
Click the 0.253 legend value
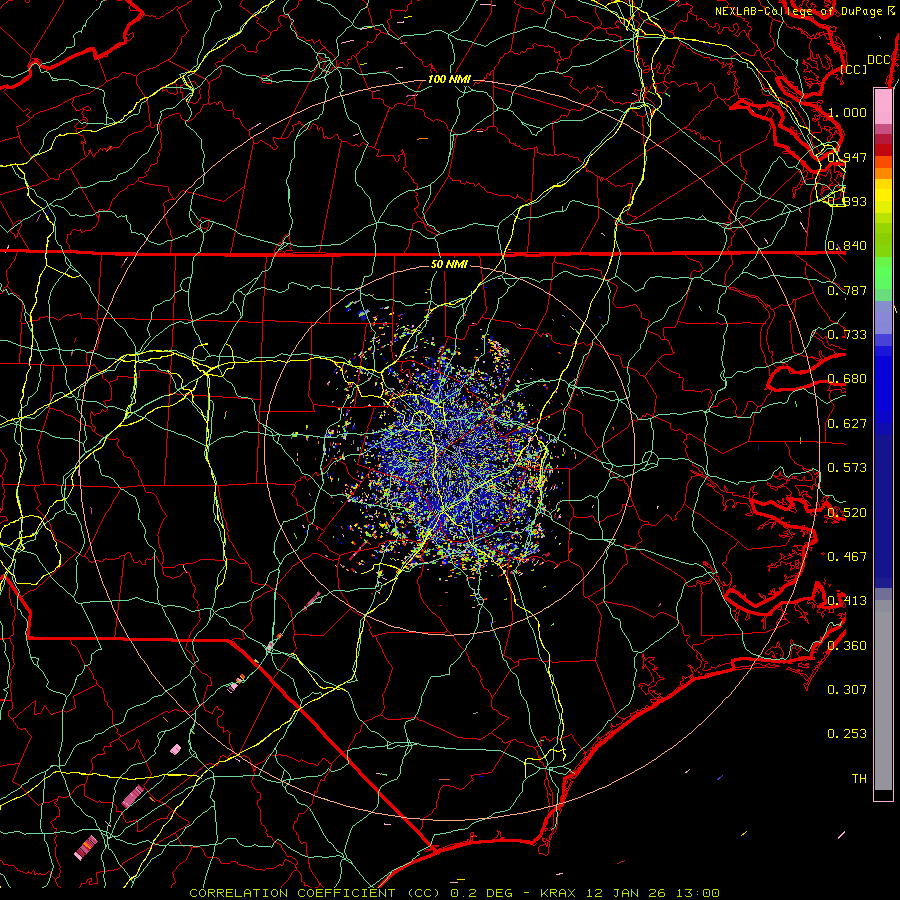click(847, 734)
